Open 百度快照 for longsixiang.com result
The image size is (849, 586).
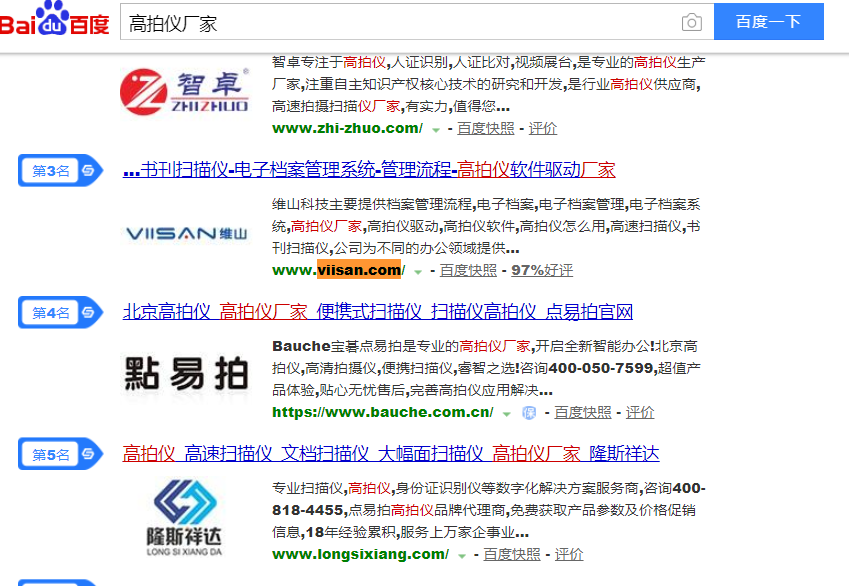512,555
